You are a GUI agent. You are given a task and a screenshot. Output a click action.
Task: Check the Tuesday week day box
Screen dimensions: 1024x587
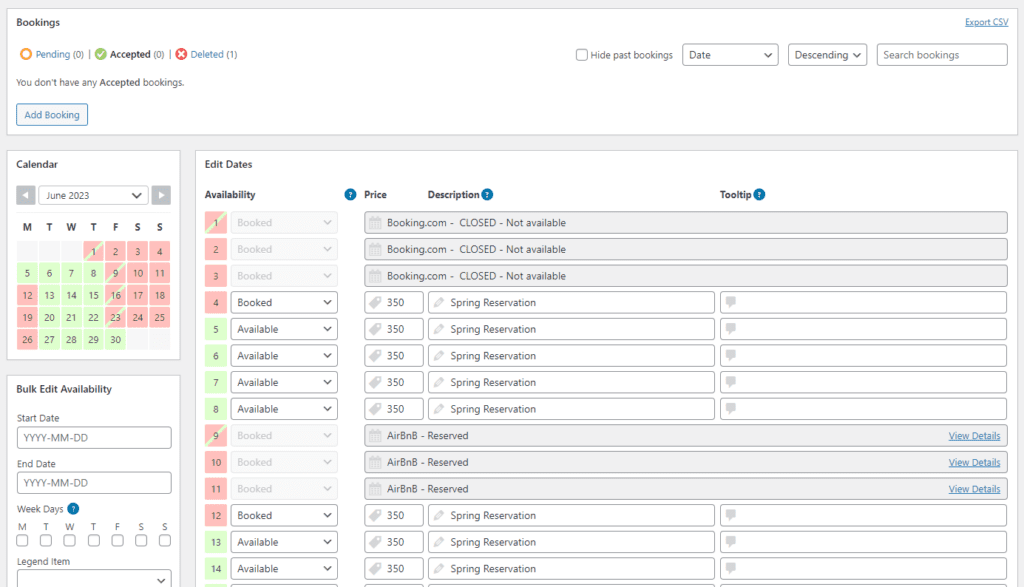coord(46,541)
